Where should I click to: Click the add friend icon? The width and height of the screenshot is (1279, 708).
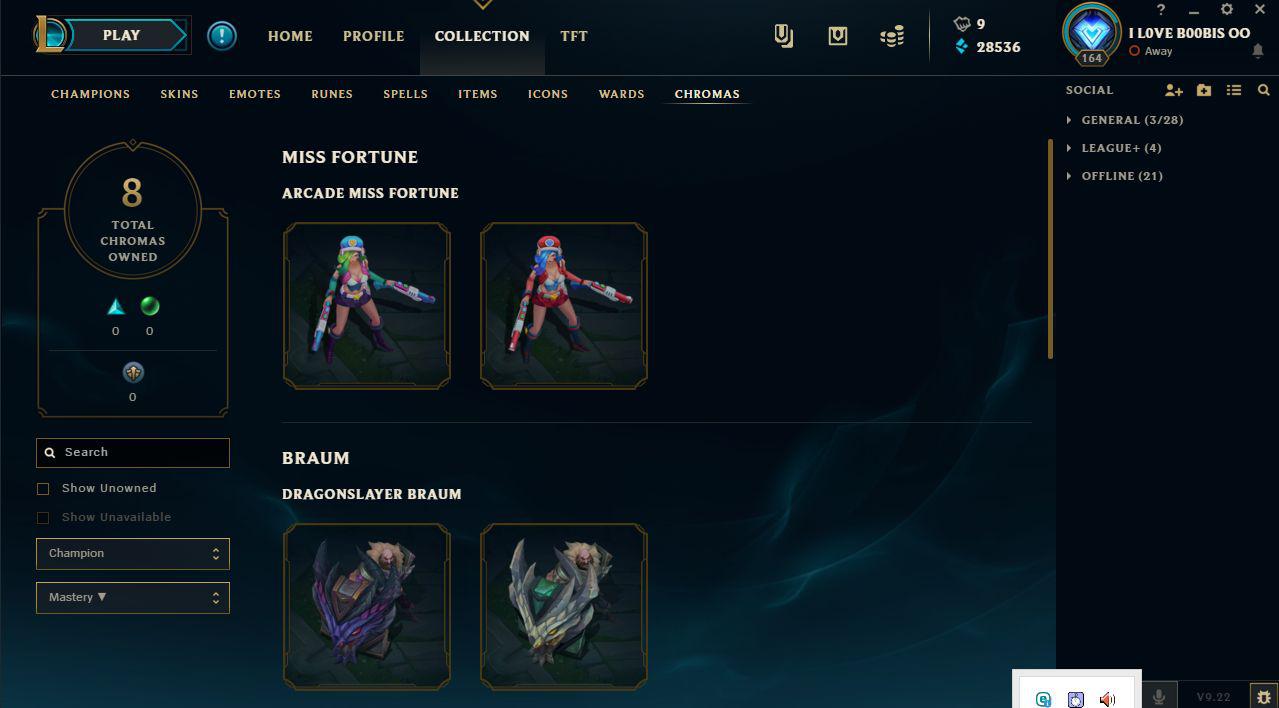click(1174, 90)
